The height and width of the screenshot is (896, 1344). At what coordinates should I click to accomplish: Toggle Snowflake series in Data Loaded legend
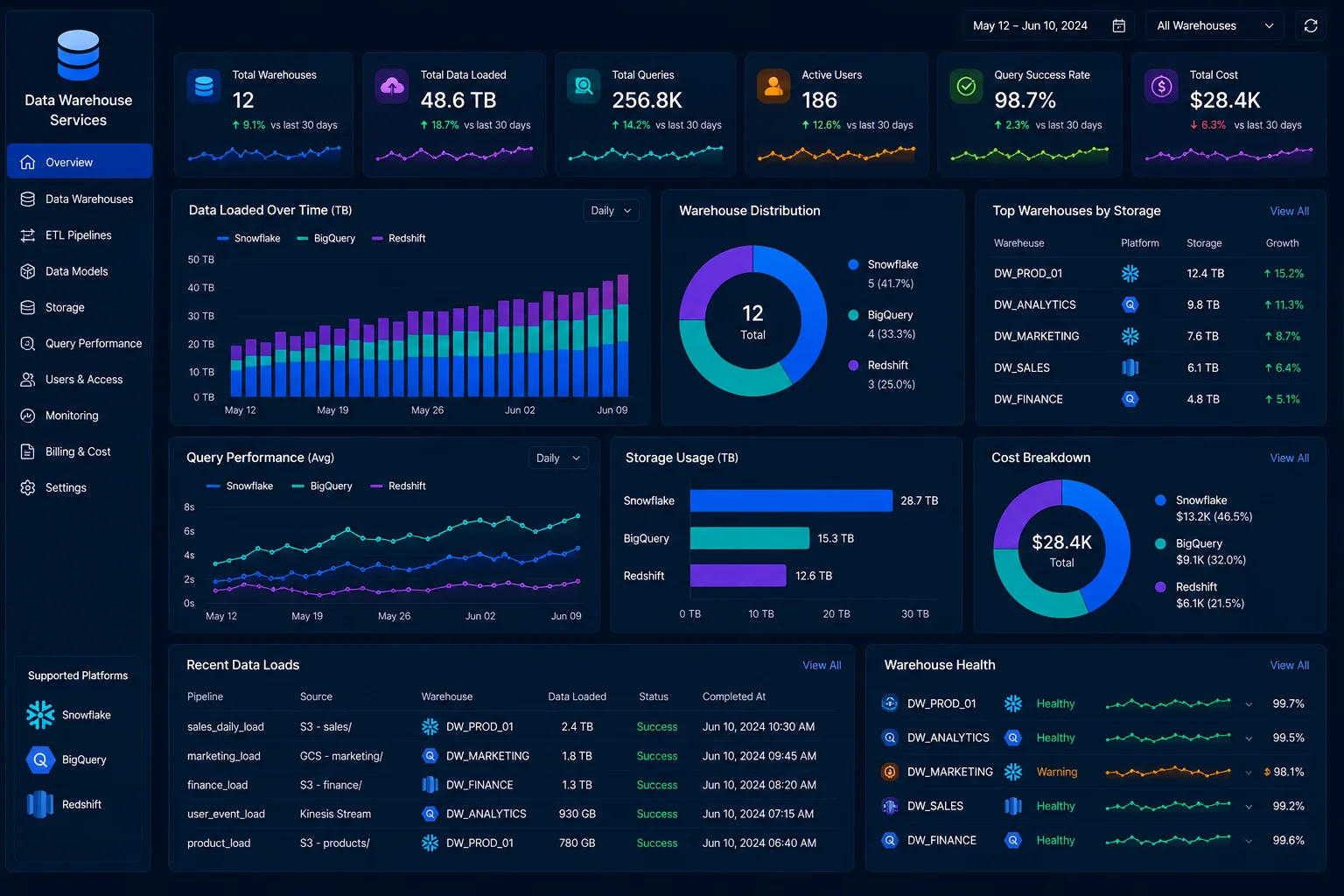[x=248, y=238]
